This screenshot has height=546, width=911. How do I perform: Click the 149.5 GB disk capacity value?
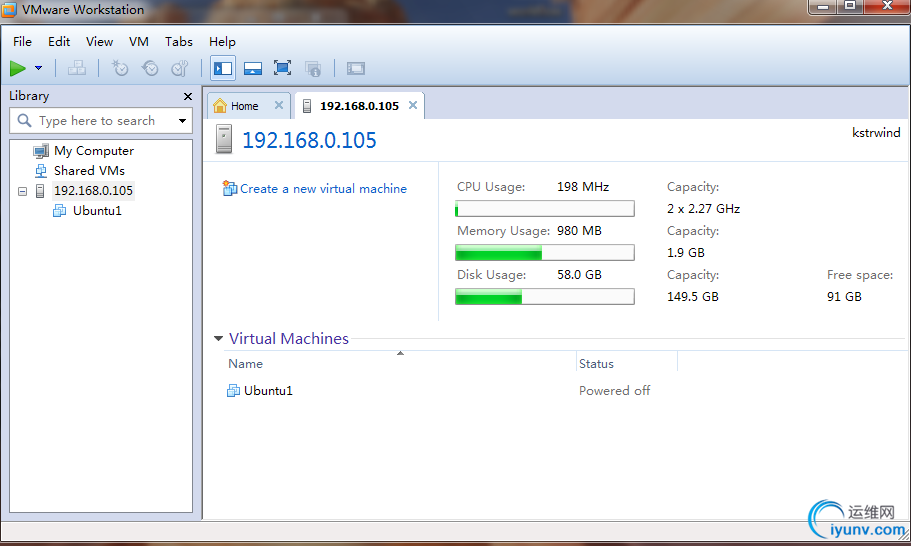[x=693, y=297]
